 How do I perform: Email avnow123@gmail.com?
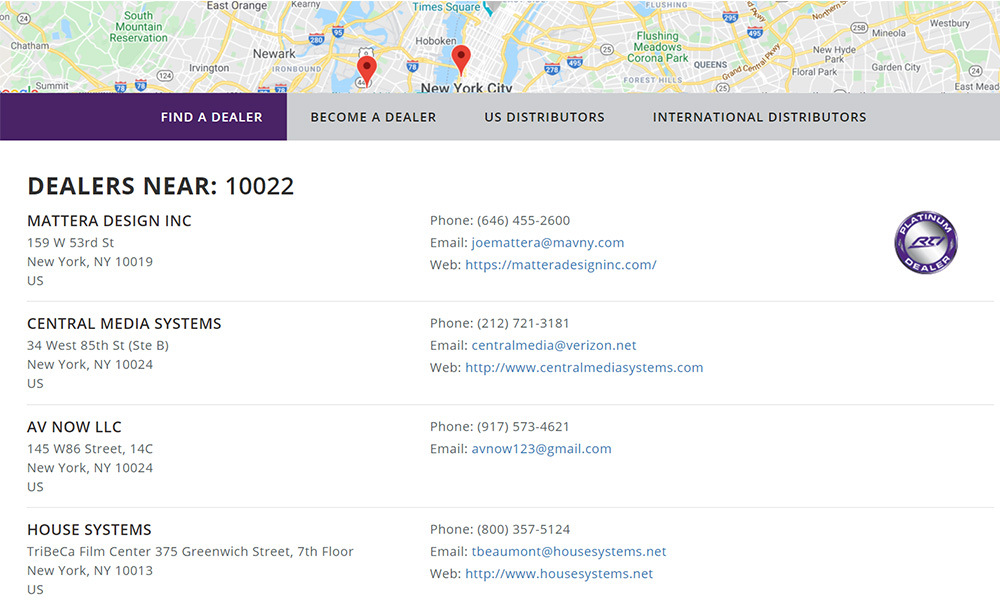(541, 449)
